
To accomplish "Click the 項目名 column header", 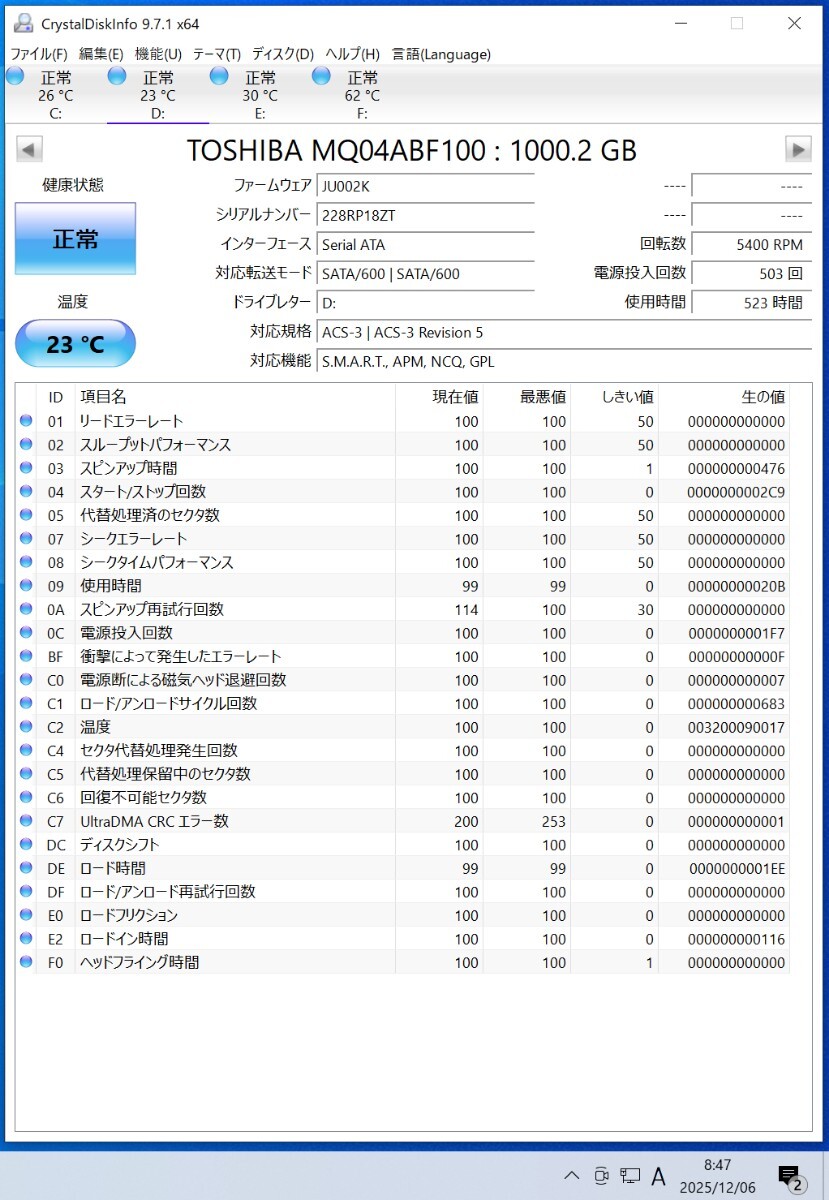I will [x=235, y=397].
